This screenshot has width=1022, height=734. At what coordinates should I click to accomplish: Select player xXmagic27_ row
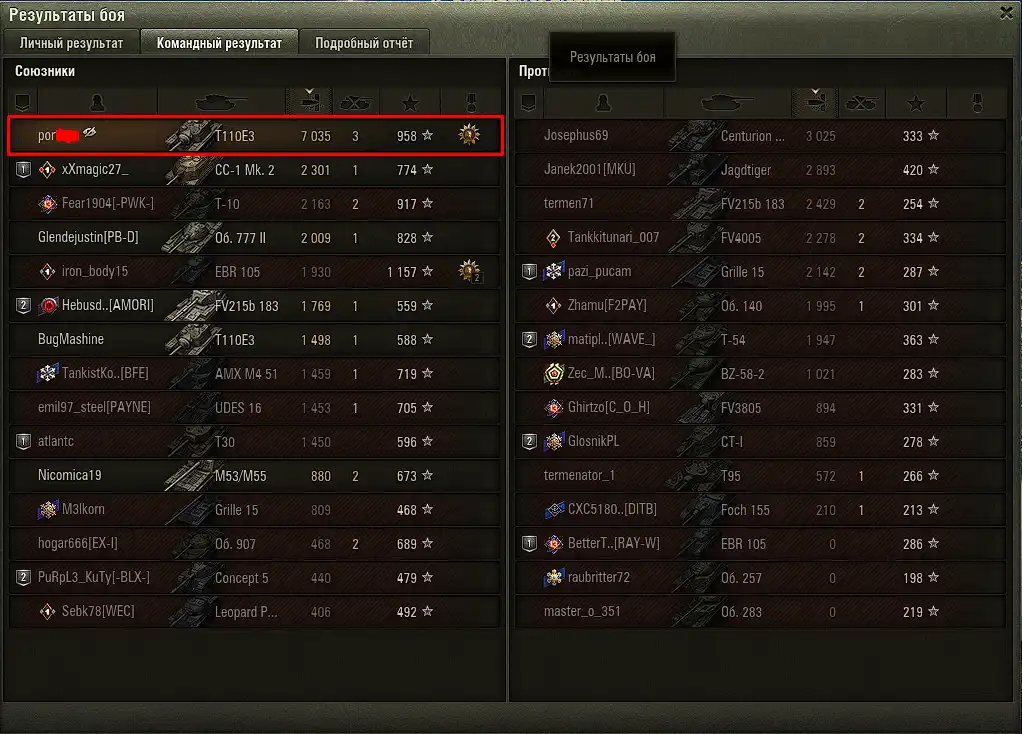255,169
